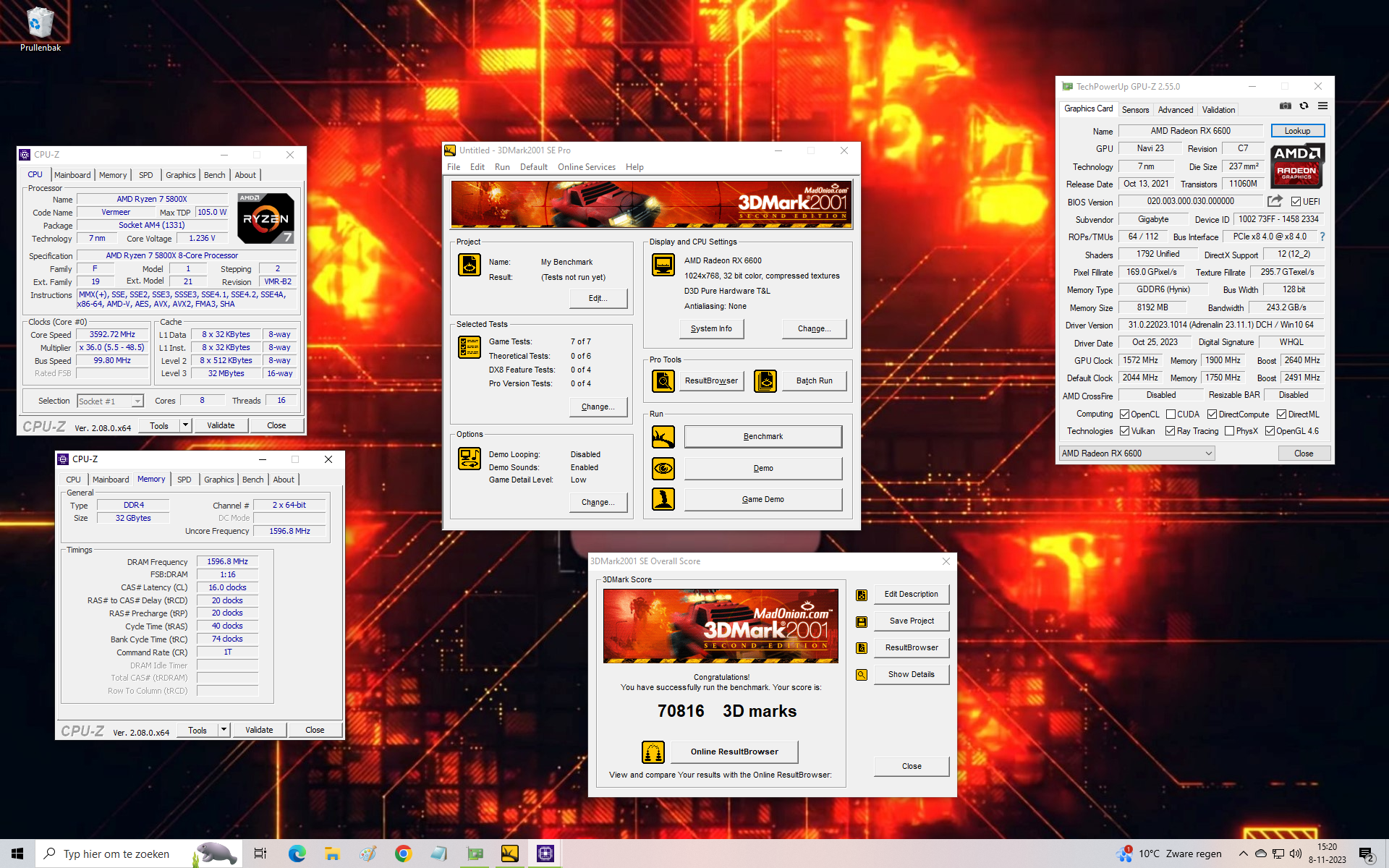The image size is (1389, 868).
Task: Toggle the PhysX checkbox
Action: pos(1229,431)
